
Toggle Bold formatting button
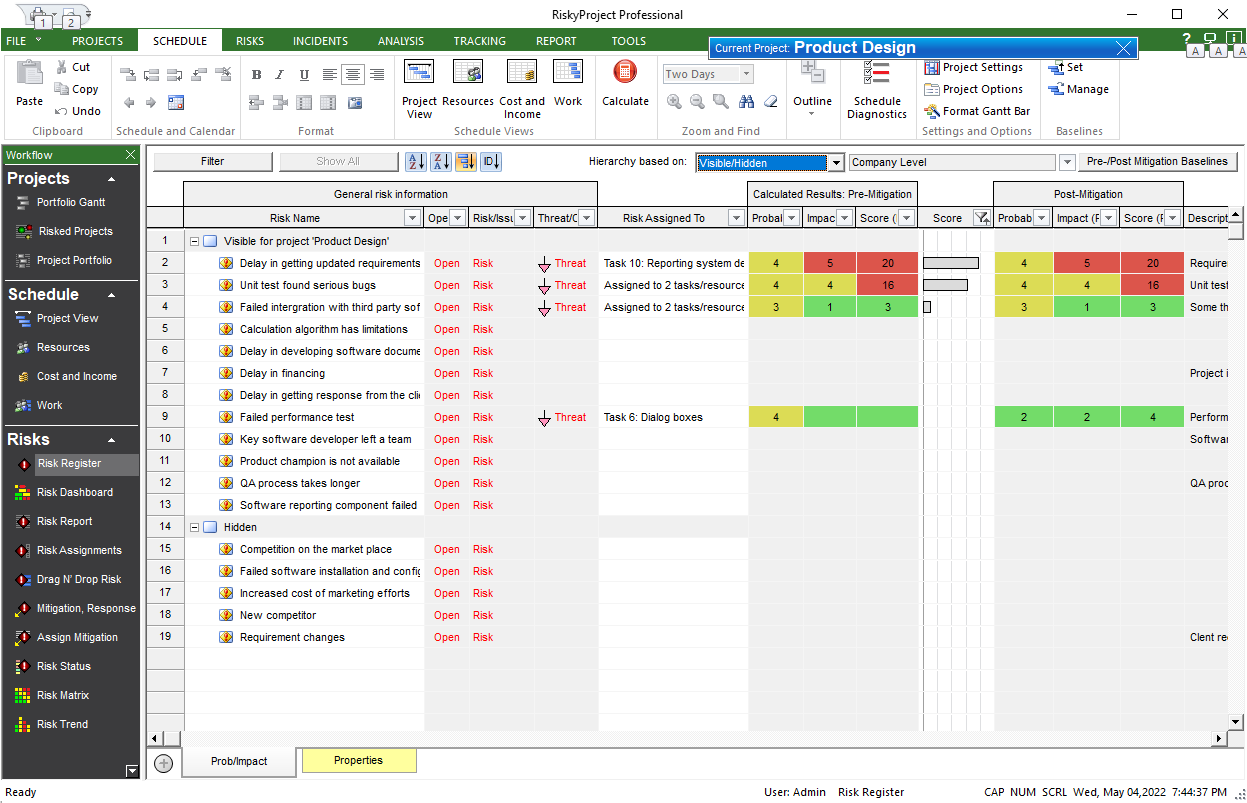point(256,75)
